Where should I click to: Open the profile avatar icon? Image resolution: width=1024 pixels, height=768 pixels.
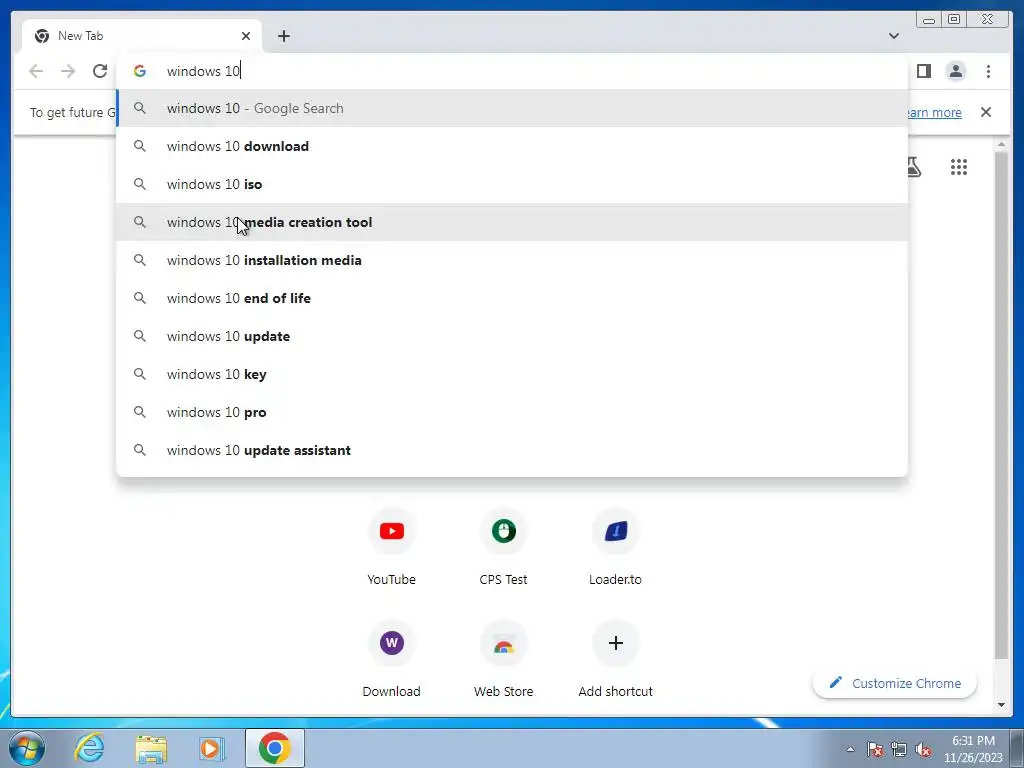[955, 71]
